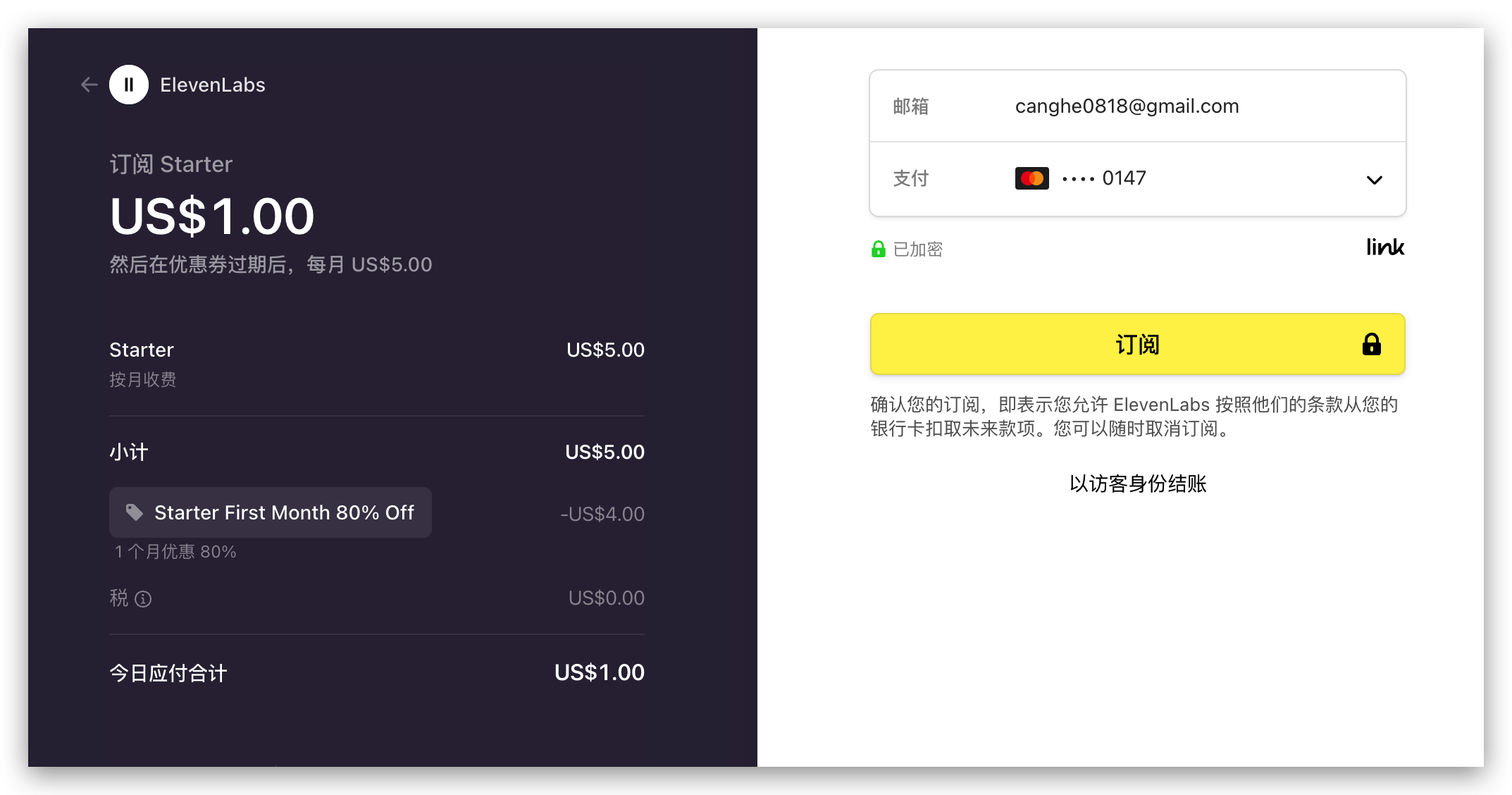Expand the payment method chevron

1374,180
